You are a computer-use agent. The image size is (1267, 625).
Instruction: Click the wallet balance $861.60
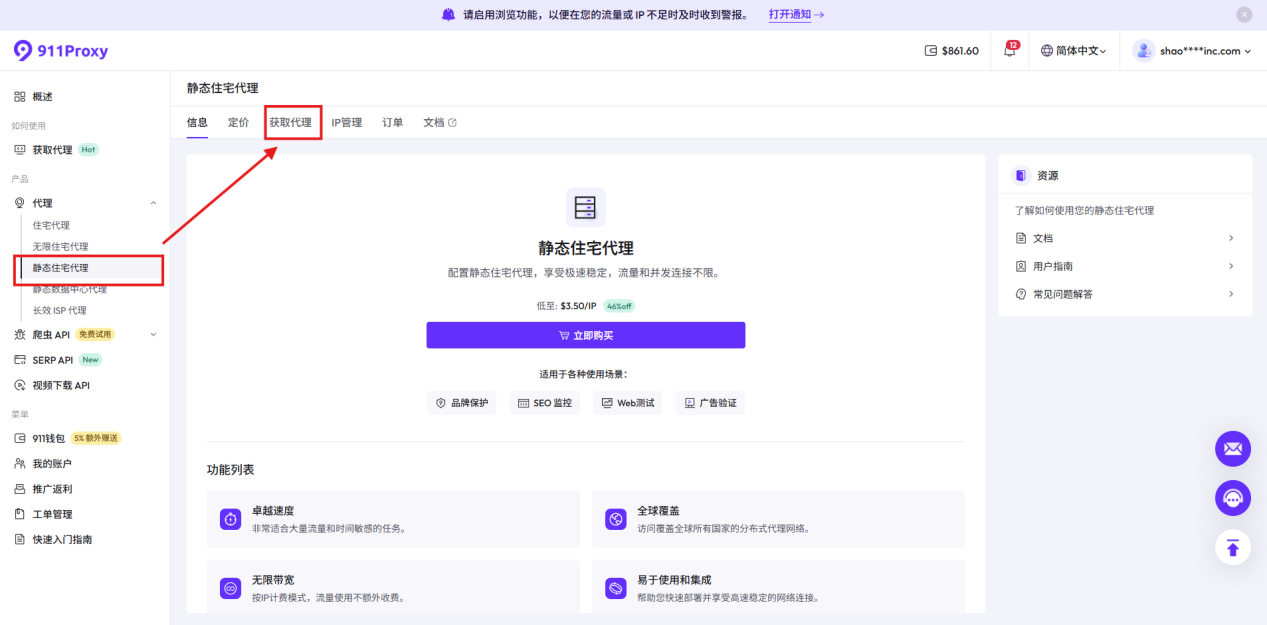tap(951, 51)
